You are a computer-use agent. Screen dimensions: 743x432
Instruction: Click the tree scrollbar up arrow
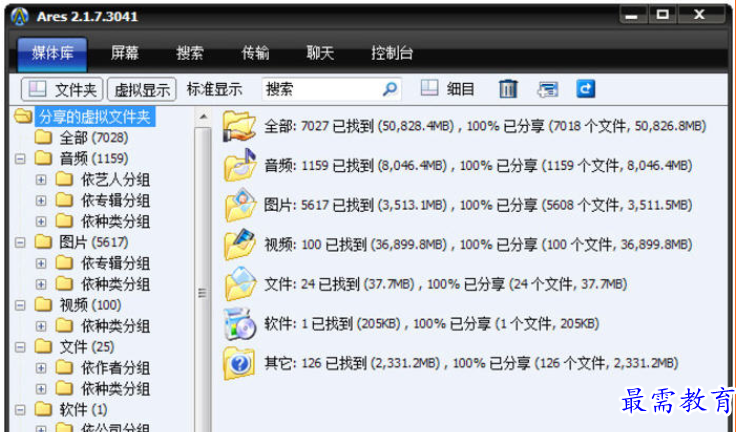point(203,117)
